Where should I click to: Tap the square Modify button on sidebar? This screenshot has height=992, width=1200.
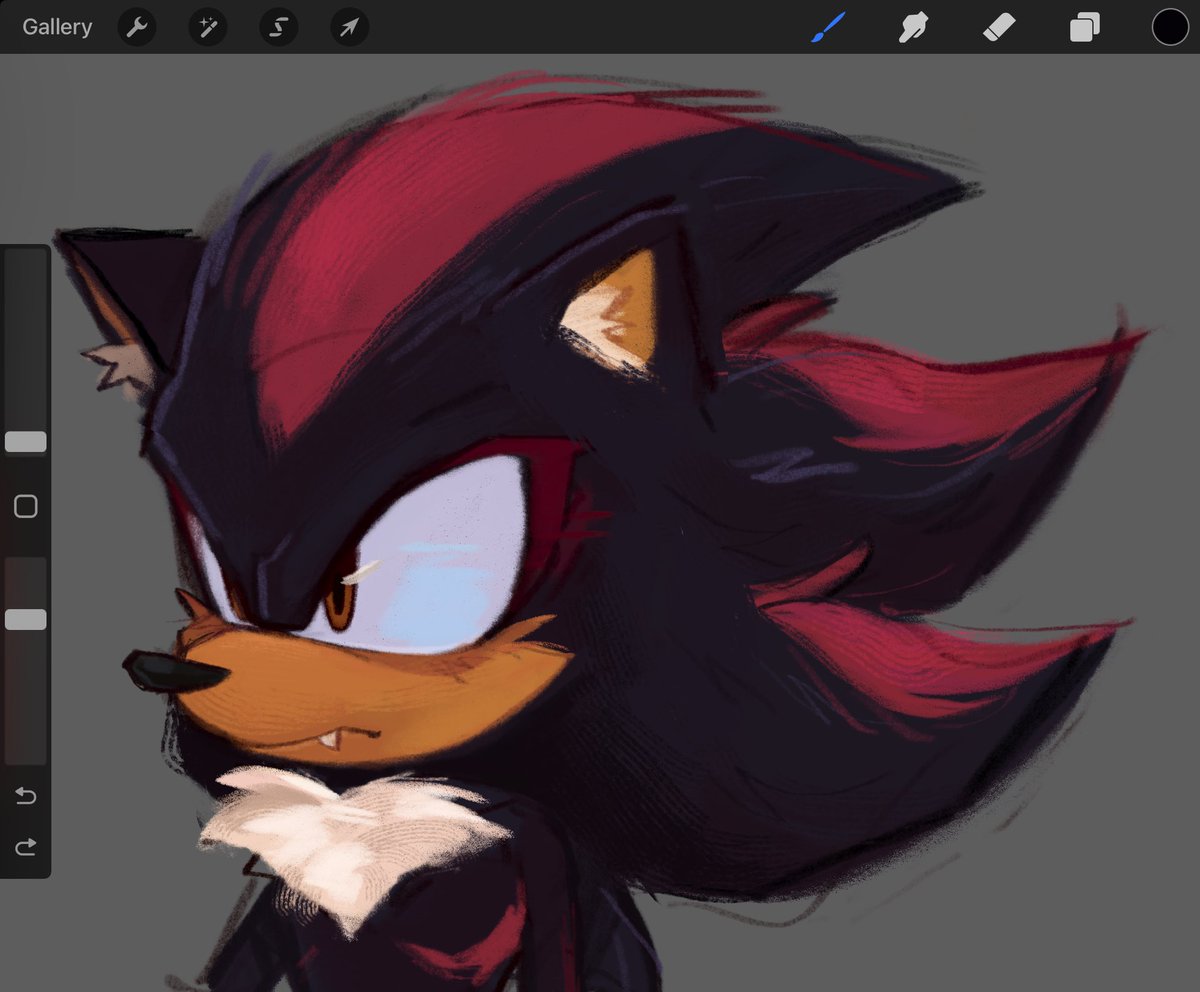[26, 506]
